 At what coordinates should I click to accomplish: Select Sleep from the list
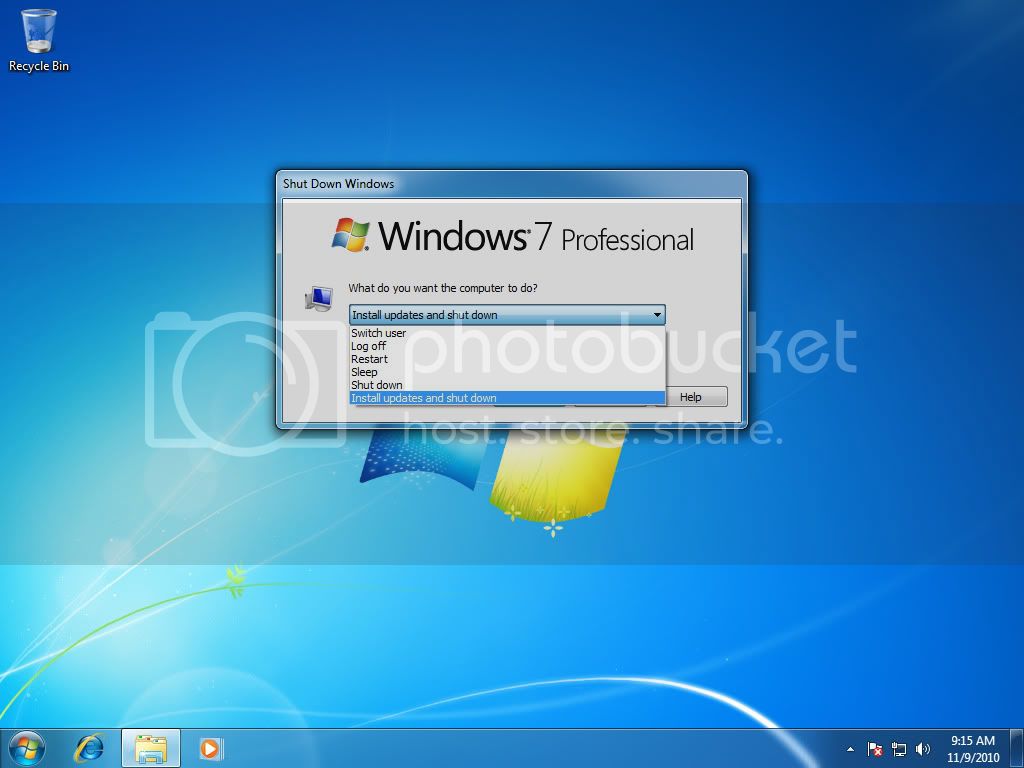point(364,371)
